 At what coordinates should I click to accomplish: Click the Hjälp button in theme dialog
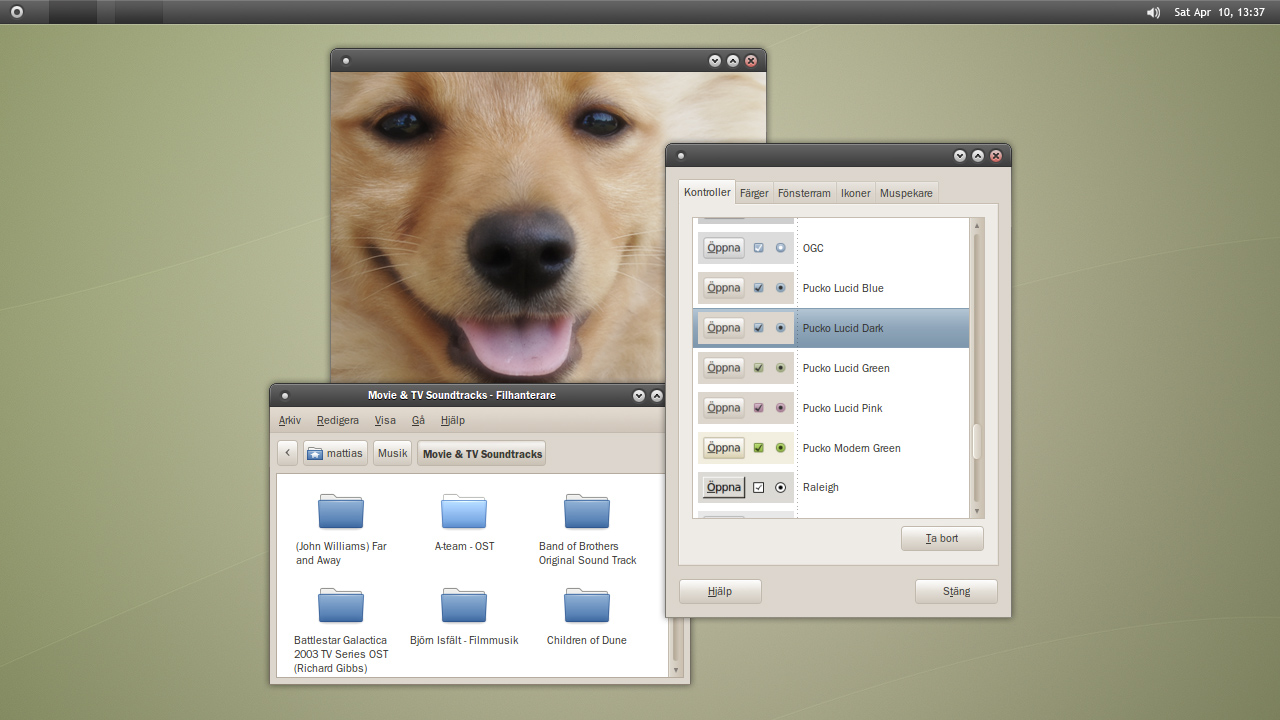point(720,591)
